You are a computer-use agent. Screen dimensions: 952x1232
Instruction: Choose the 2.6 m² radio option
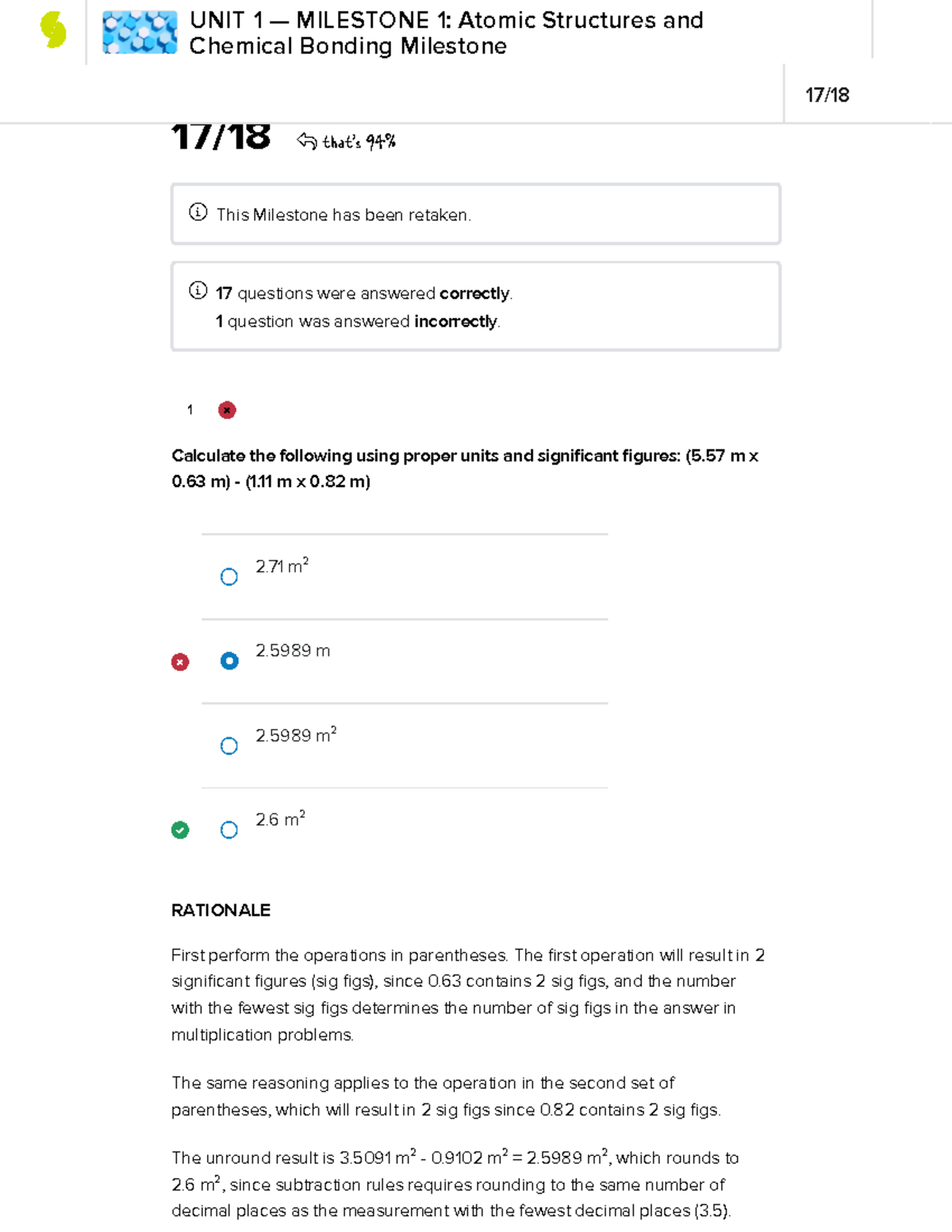pos(229,830)
